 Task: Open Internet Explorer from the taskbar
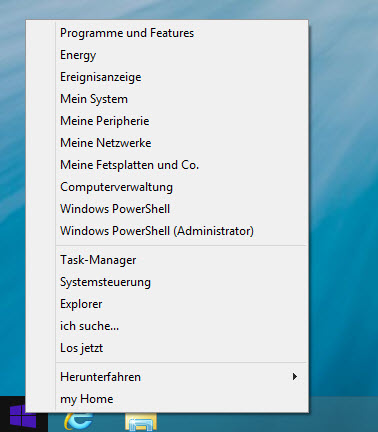tap(79, 421)
